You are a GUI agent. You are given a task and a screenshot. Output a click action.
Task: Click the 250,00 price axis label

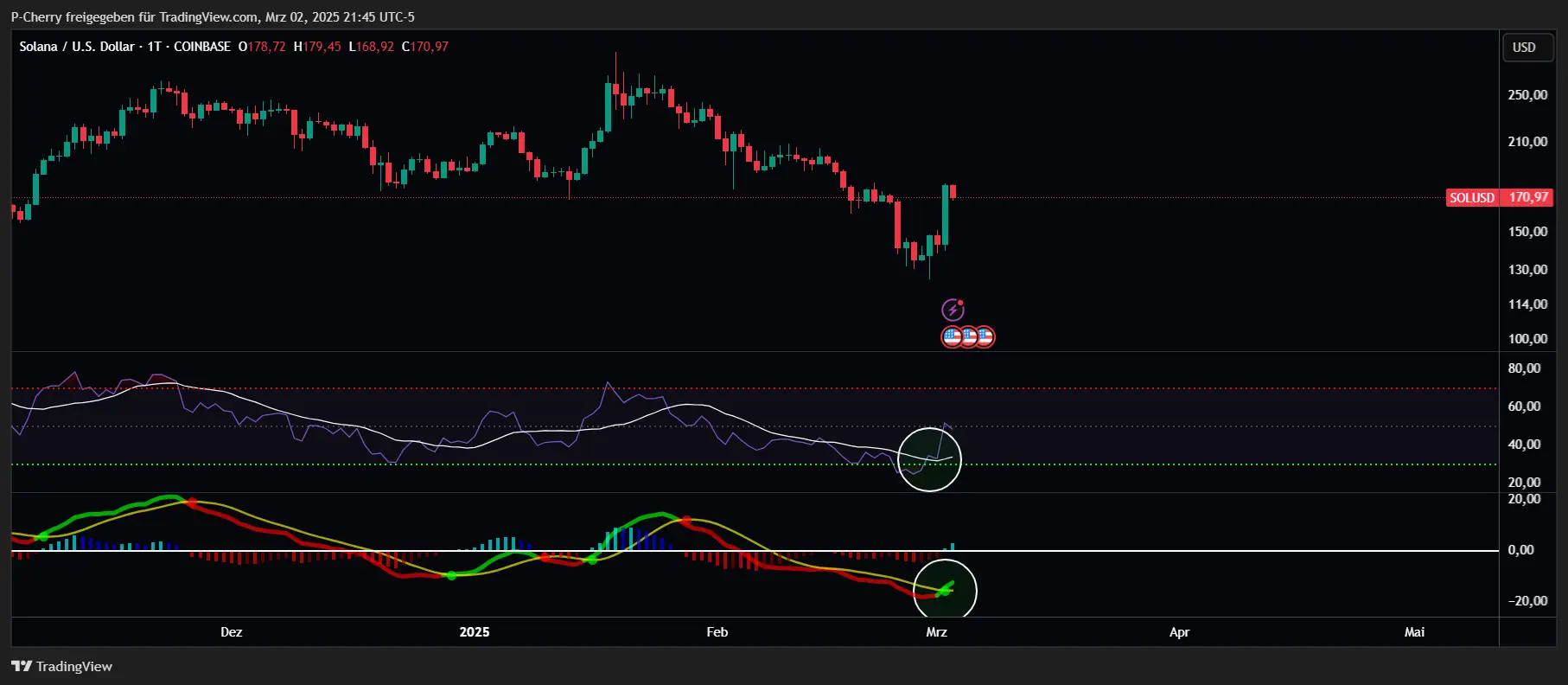coord(1527,95)
